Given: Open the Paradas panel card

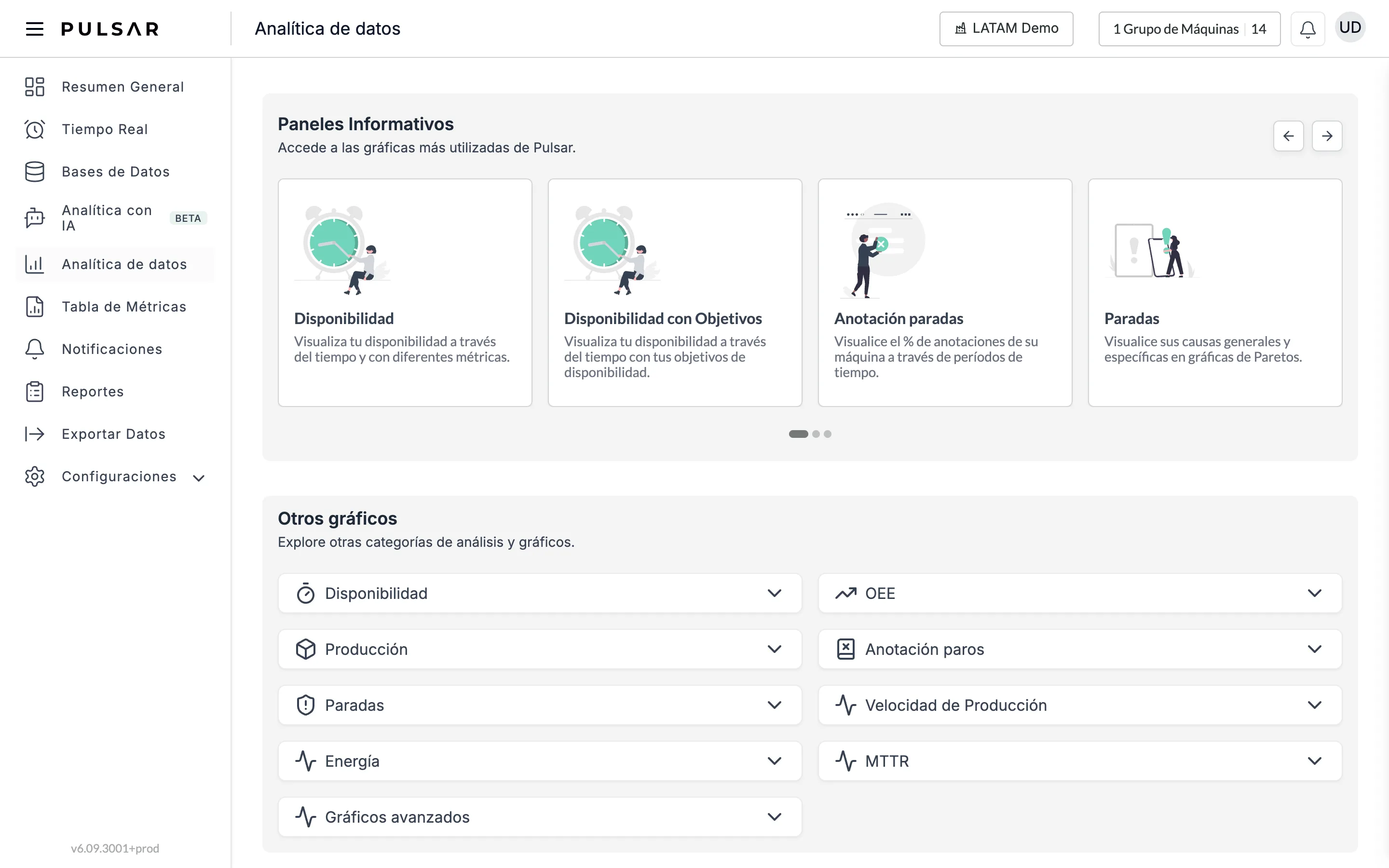Looking at the screenshot, I should click(x=1215, y=293).
